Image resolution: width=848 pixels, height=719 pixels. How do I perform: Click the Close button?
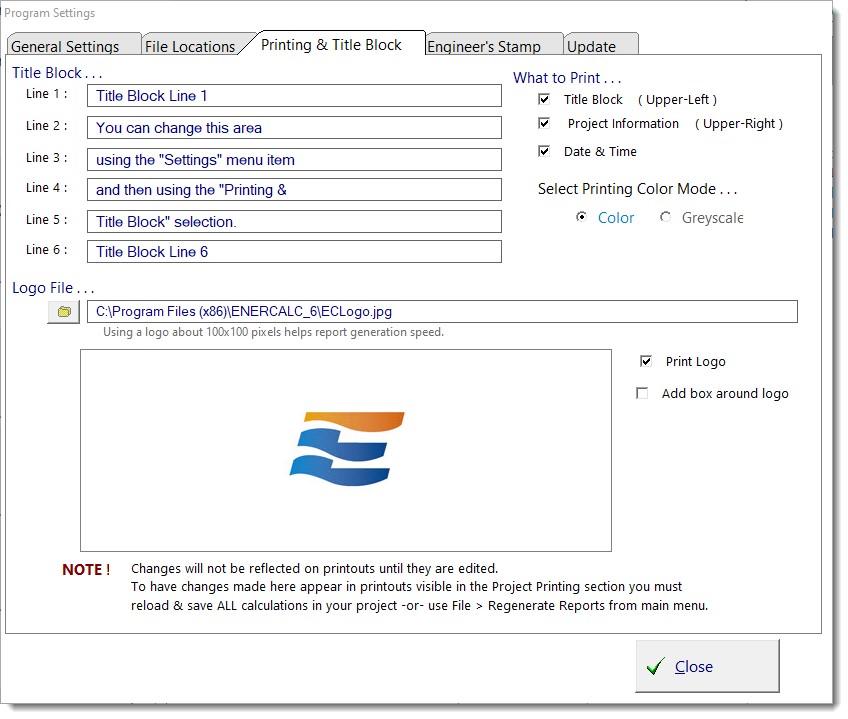pyautogui.click(x=707, y=666)
